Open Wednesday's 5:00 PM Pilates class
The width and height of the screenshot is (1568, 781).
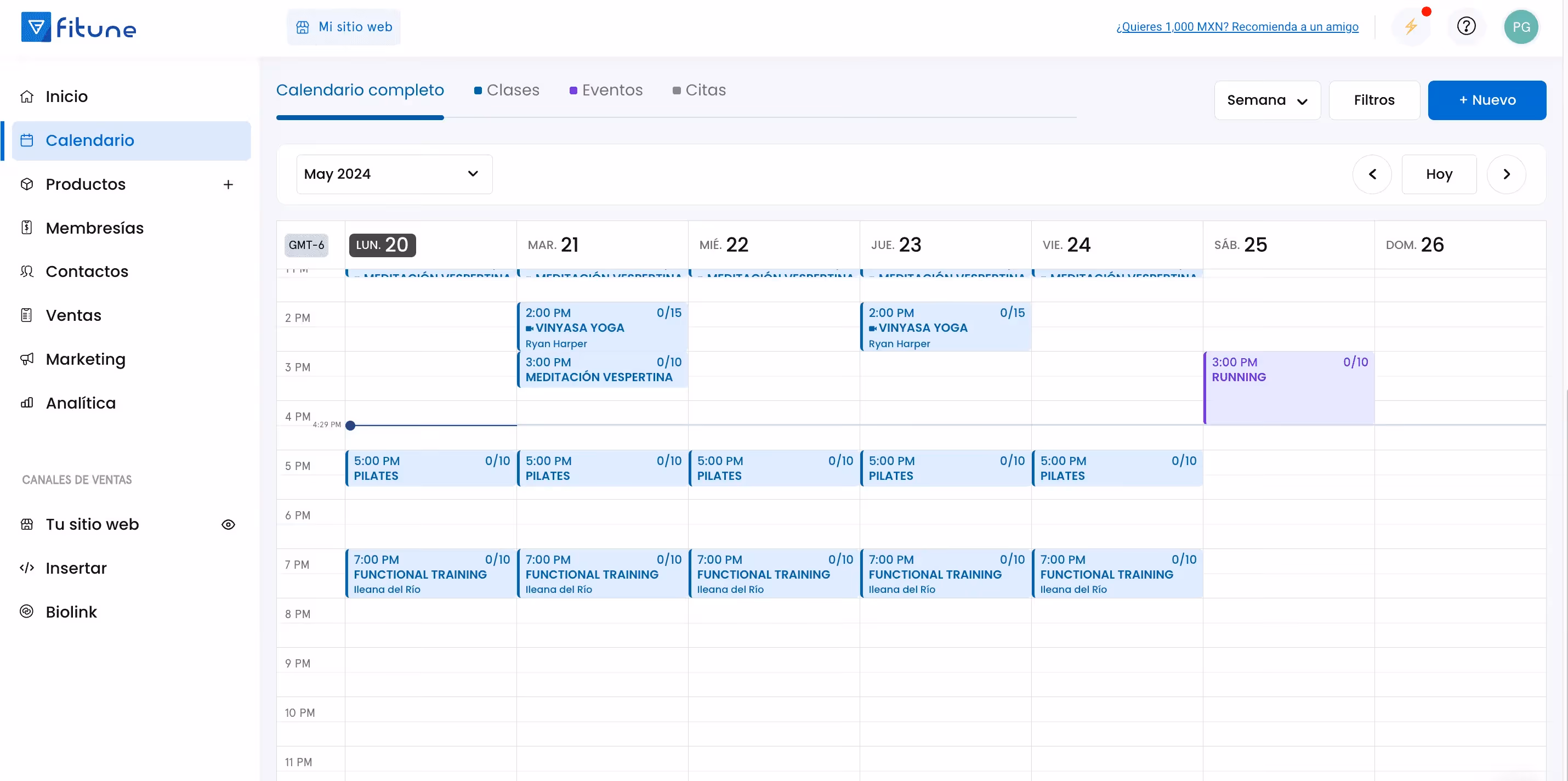tap(774, 468)
